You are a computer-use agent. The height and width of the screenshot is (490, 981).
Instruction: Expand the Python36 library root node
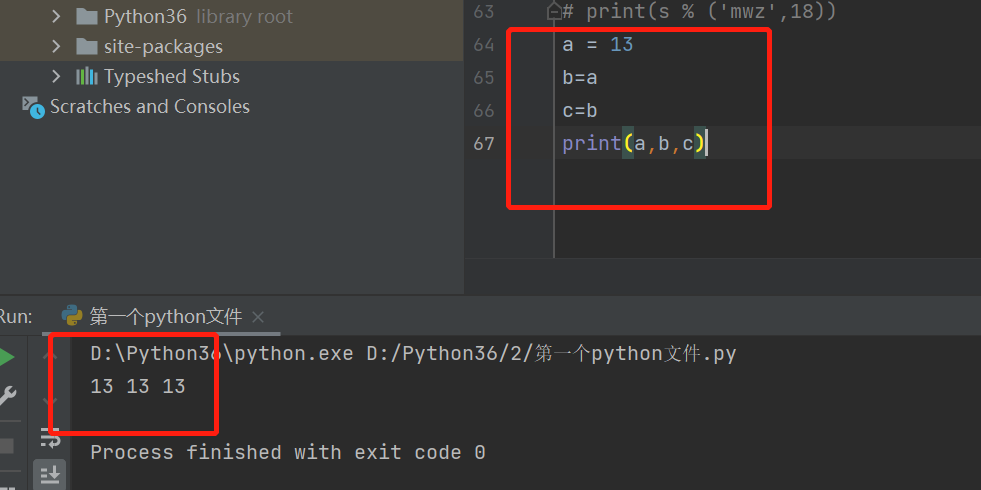(56, 17)
